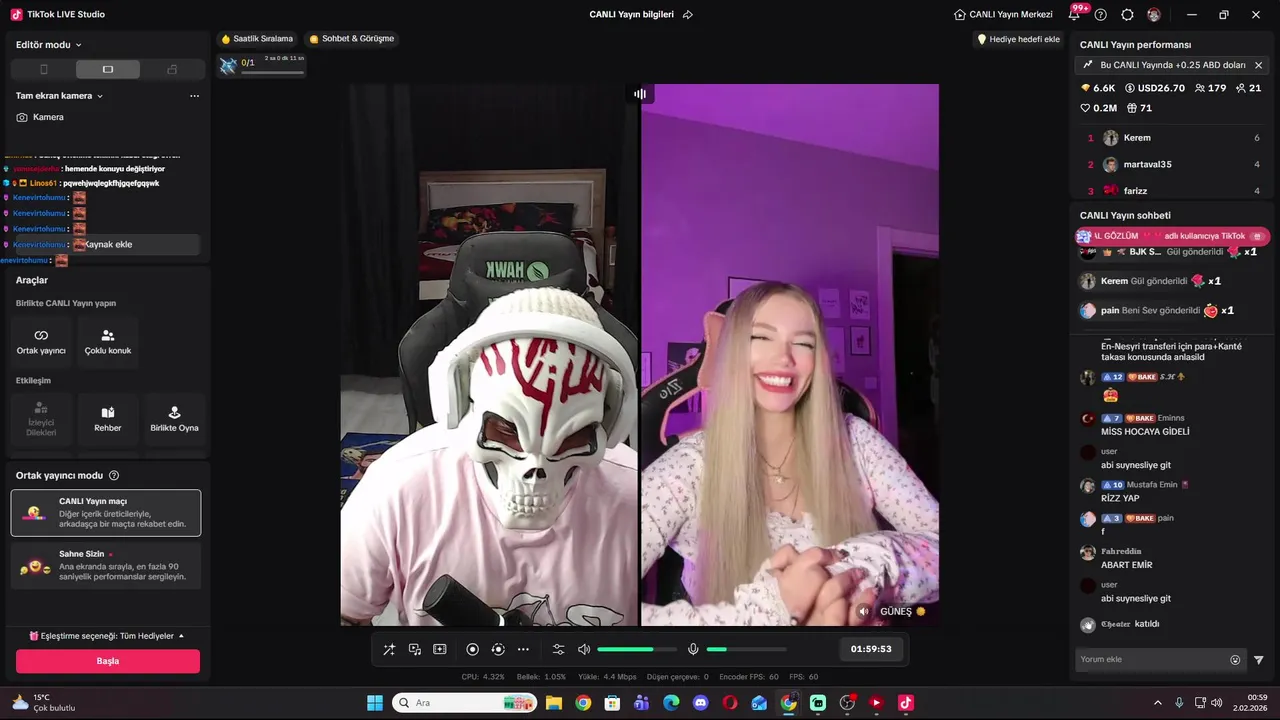Click the Başla button

[108, 661]
